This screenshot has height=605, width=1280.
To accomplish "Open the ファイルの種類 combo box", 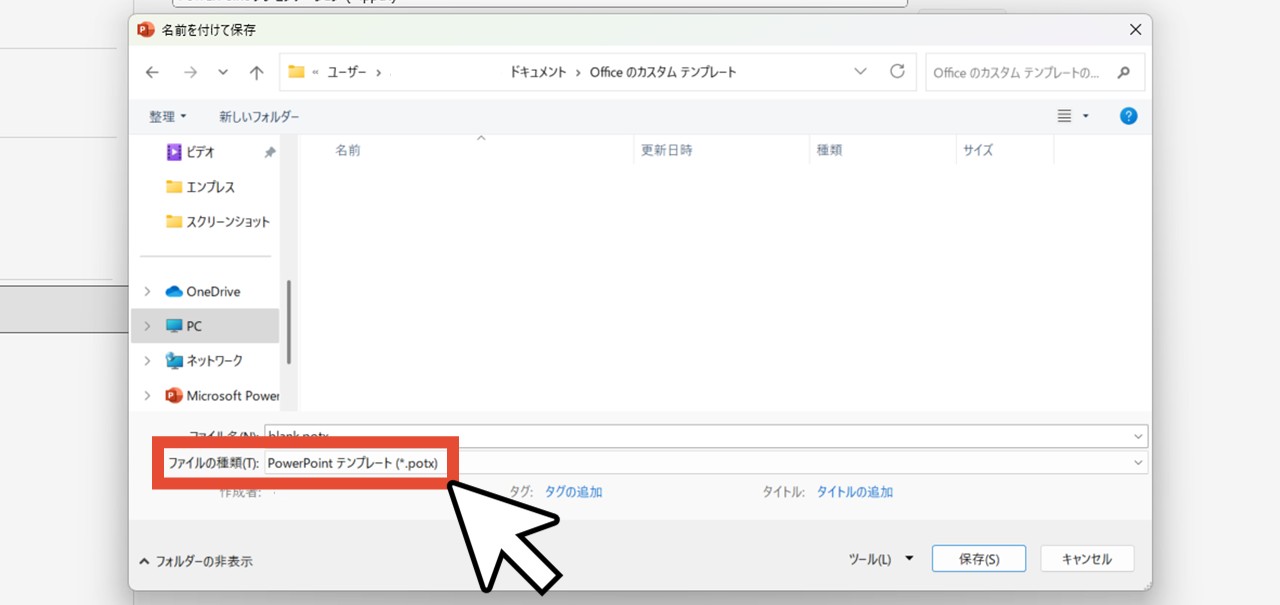I will tap(705, 463).
